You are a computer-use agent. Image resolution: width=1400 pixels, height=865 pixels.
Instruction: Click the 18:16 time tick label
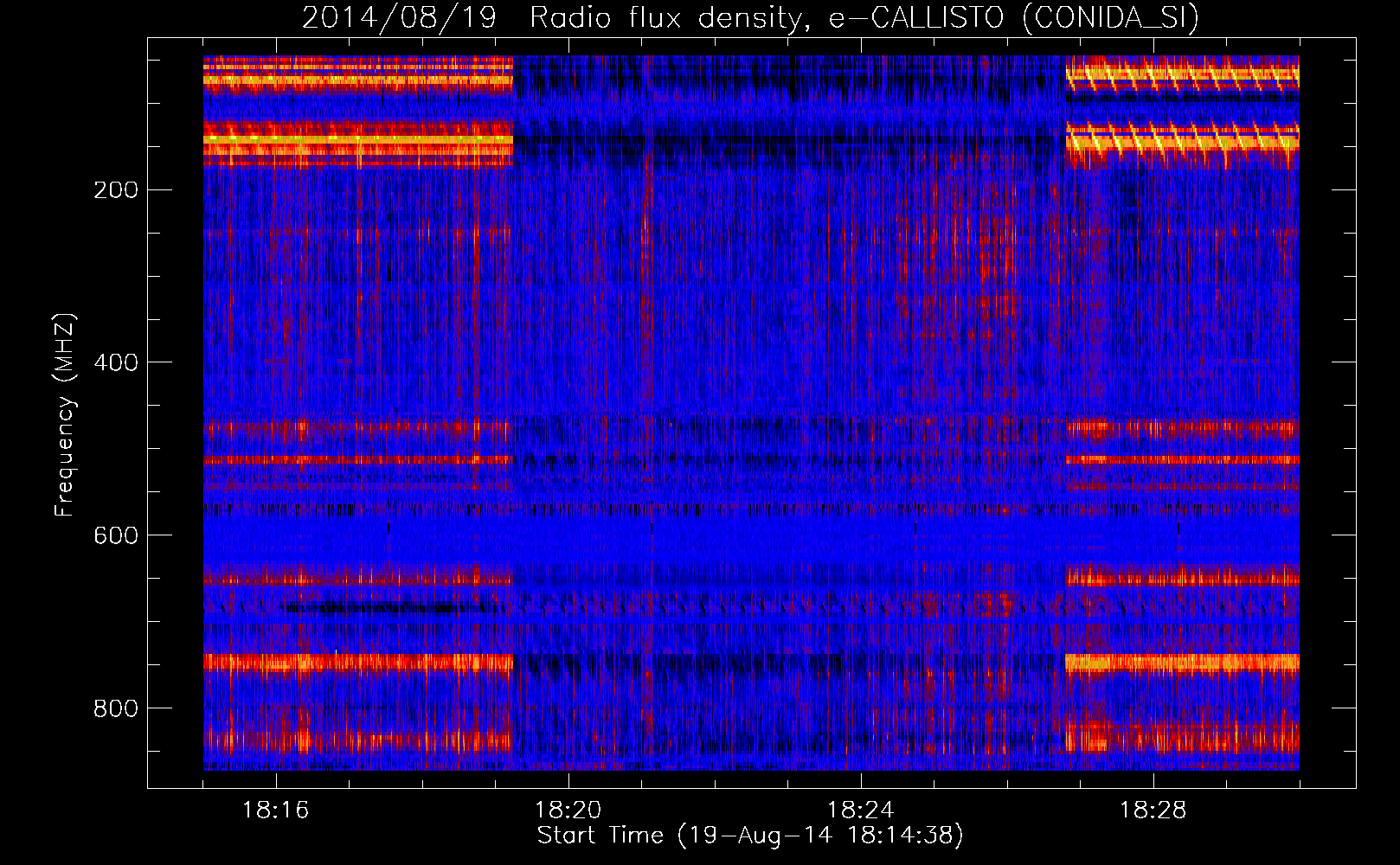coord(276,811)
